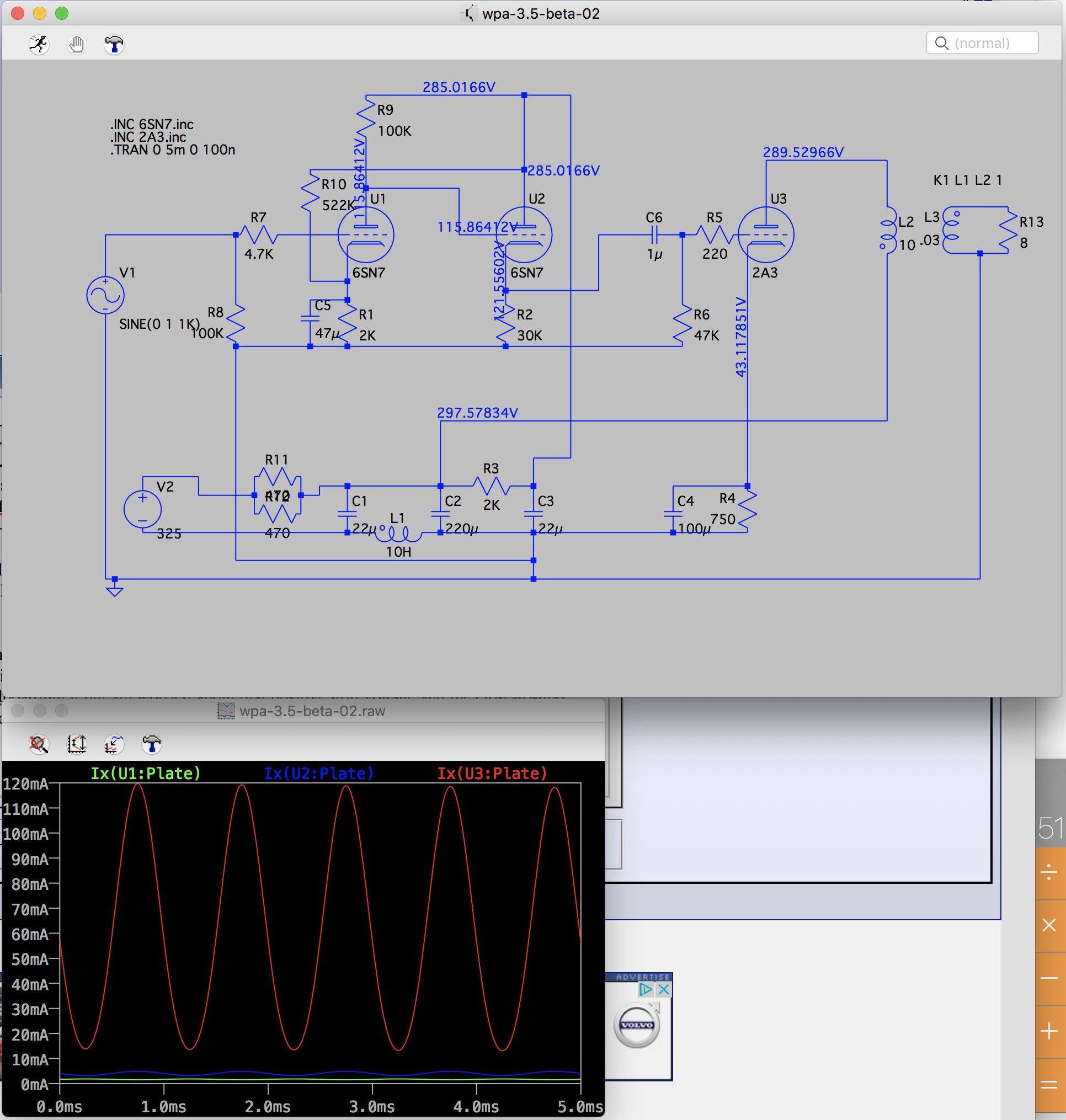Select the R13 8 ohm load resistor

pyautogui.click(x=1008, y=230)
